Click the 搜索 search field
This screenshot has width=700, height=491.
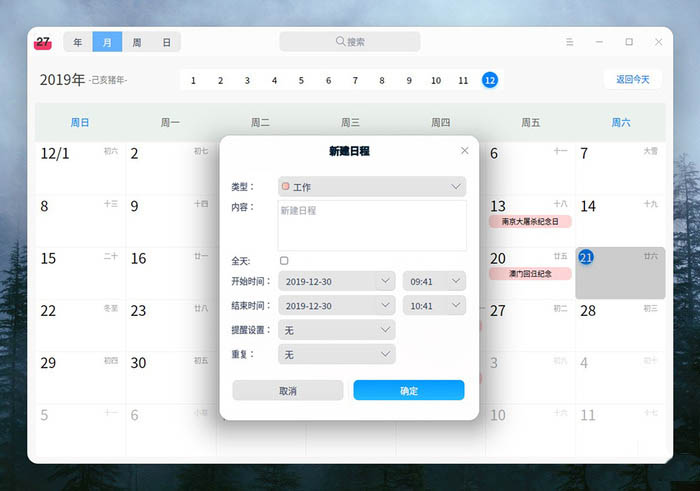point(350,42)
